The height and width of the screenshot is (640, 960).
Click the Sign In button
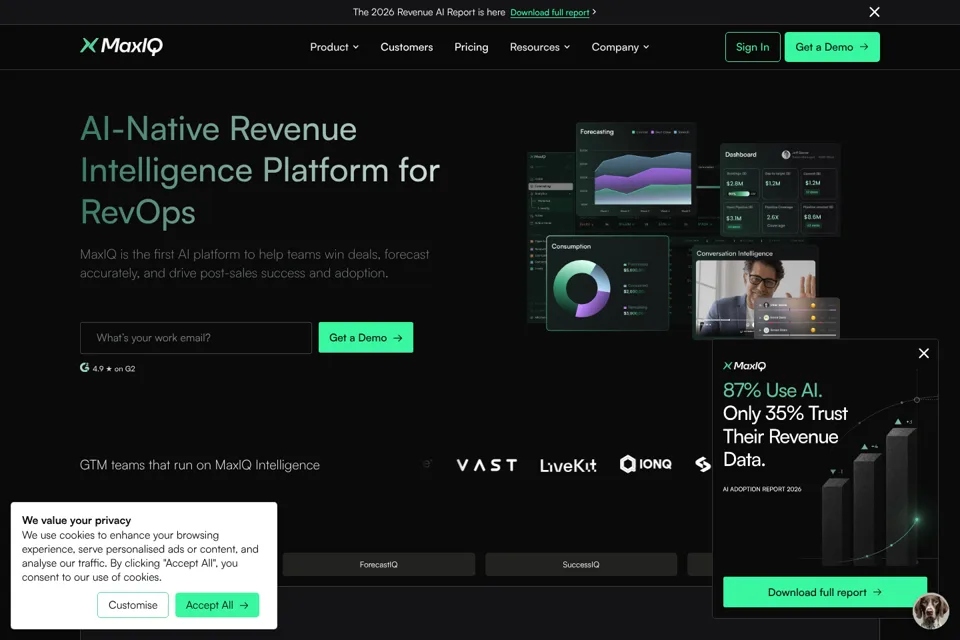[x=752, y=47]
